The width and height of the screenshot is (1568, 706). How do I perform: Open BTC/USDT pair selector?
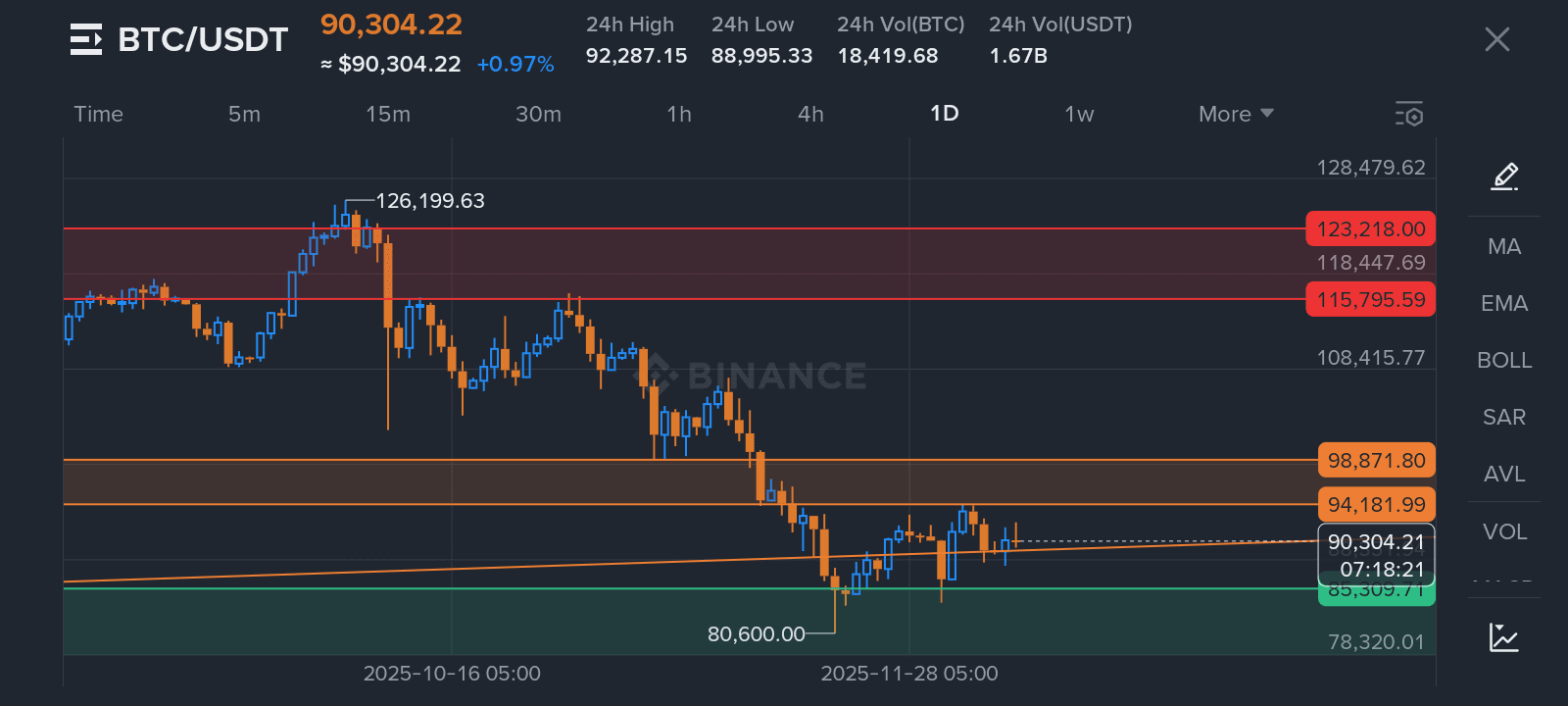(203, 39)
